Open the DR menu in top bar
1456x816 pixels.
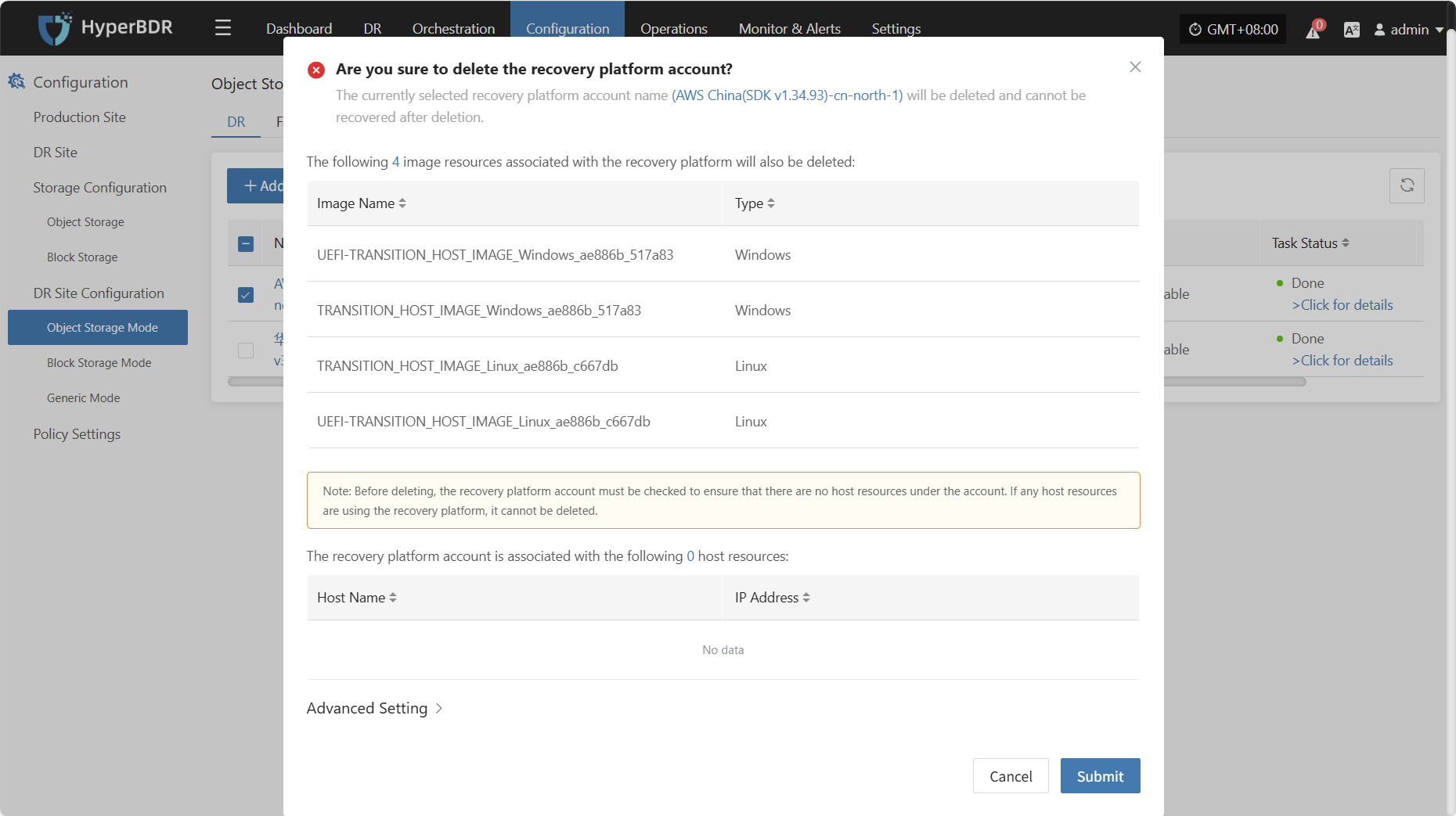[x=373, y=29]
